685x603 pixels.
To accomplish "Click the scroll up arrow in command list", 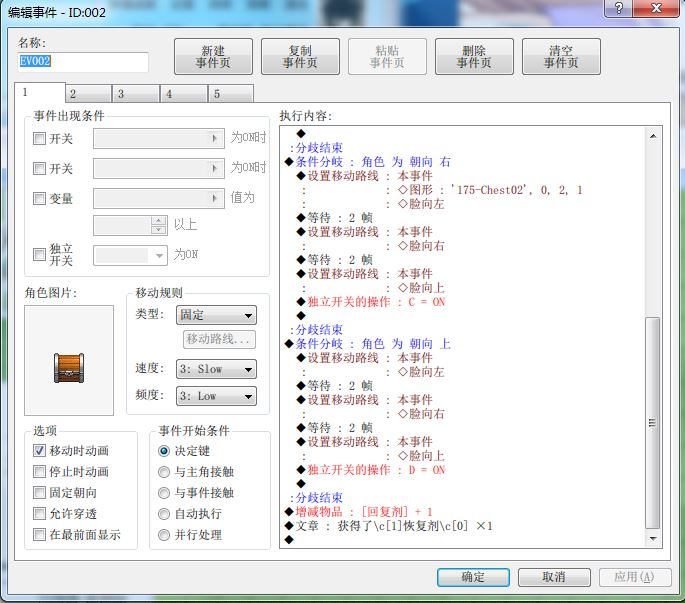I will pyautogui.click(x=653, y=136).
